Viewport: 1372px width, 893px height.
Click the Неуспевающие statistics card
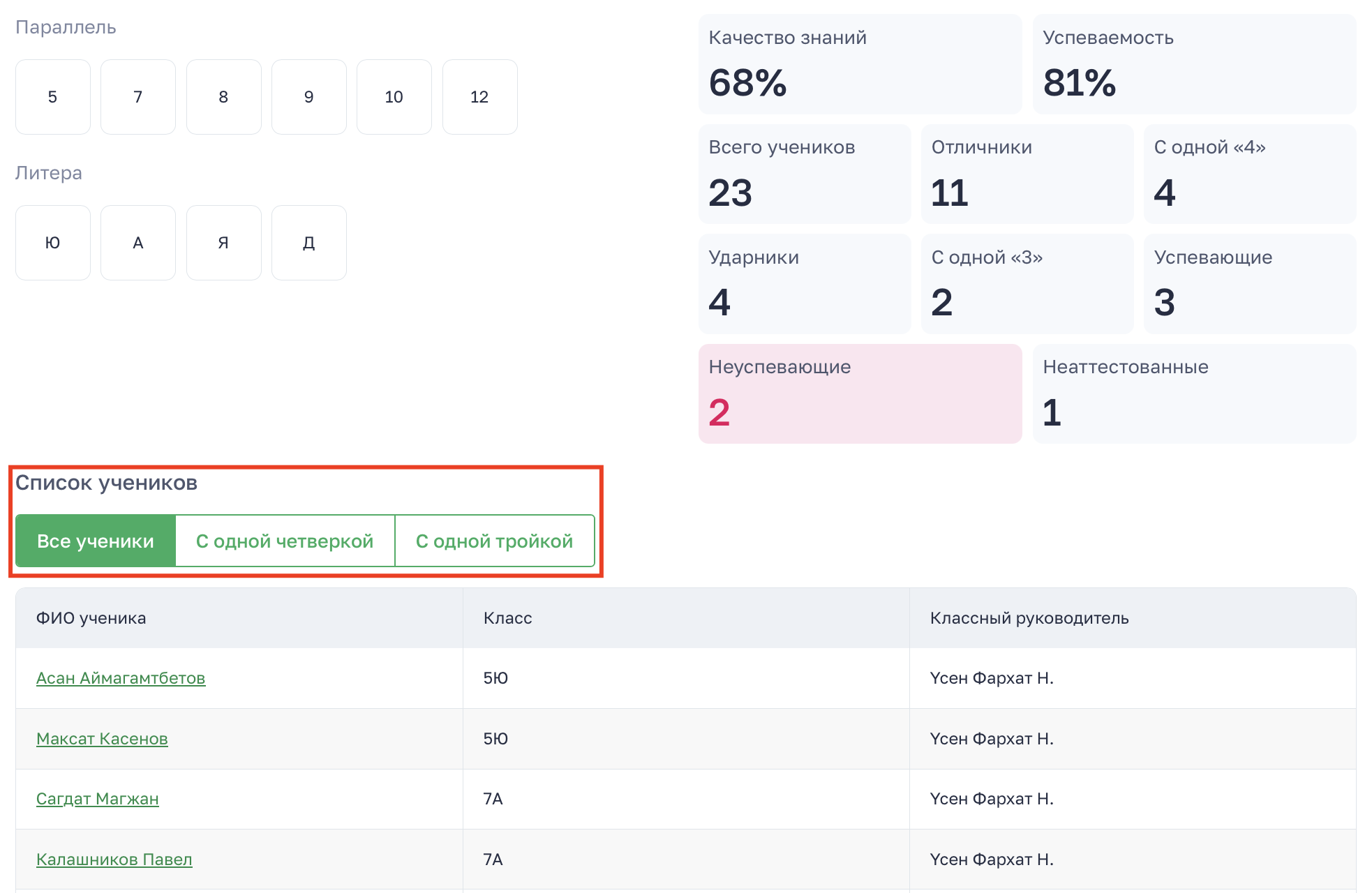pos(860,393)
